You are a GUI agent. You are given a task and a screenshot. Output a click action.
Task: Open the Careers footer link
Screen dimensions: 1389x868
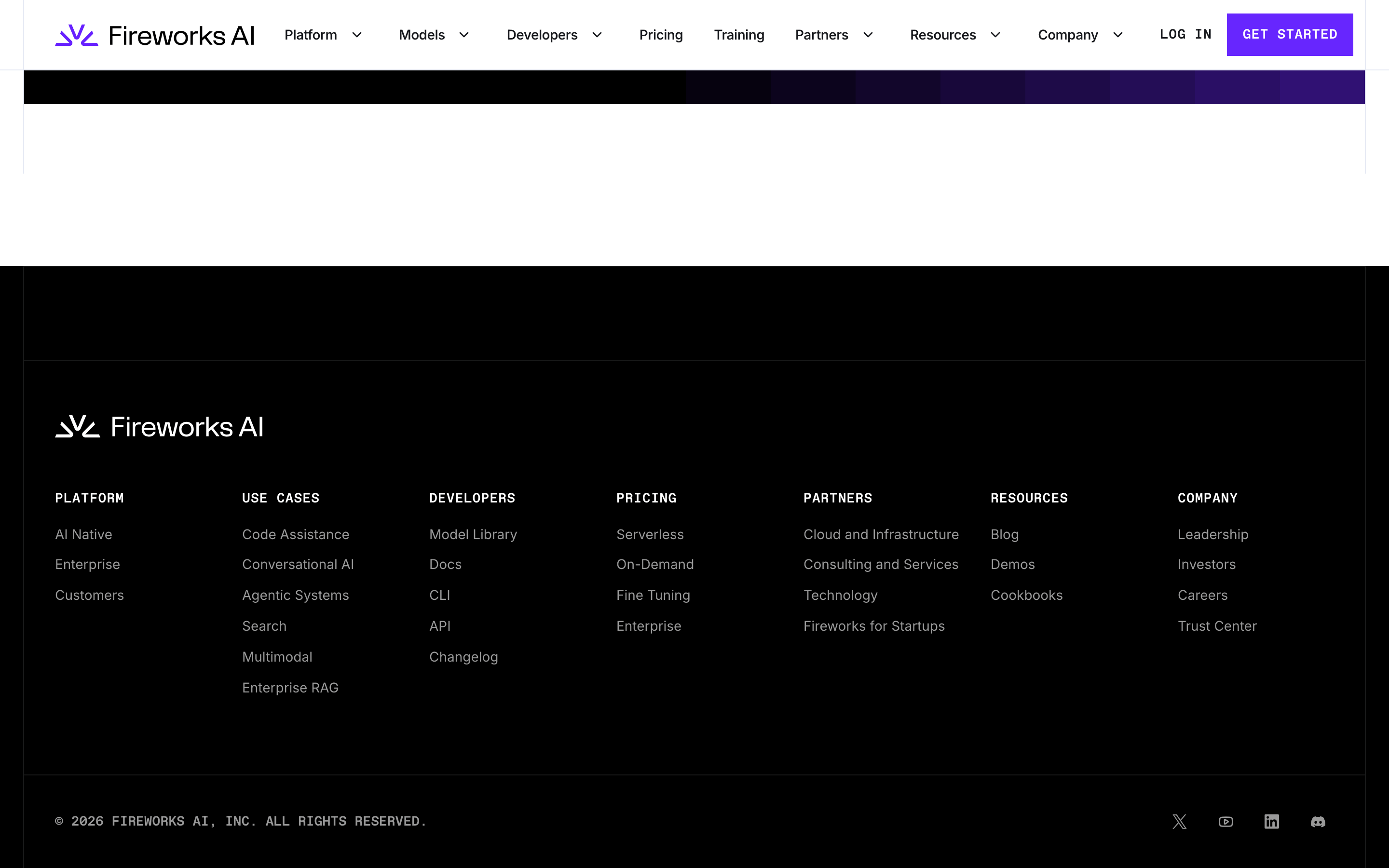[x=1202, y=596]
